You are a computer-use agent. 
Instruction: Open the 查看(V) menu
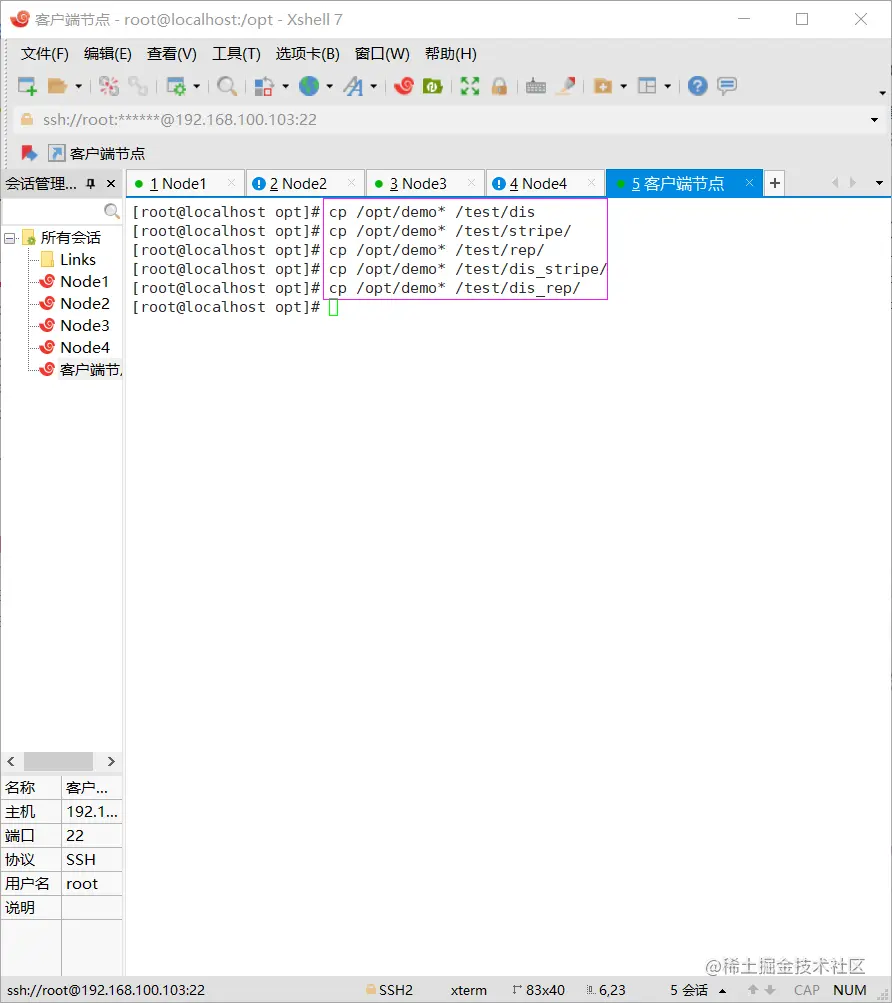tap(171, 54)
